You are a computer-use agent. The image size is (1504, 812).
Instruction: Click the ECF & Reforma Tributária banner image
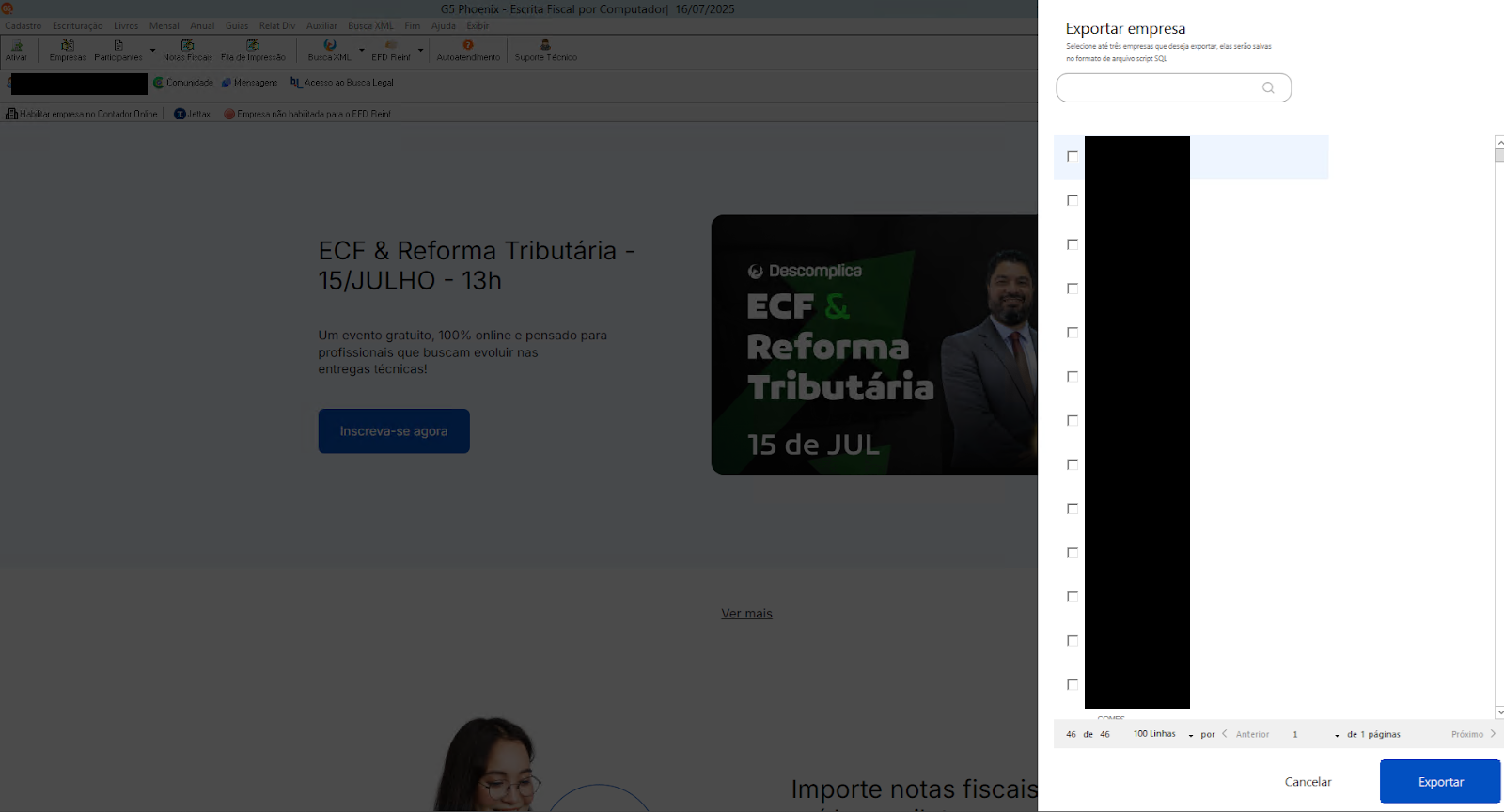click(874, 345)
